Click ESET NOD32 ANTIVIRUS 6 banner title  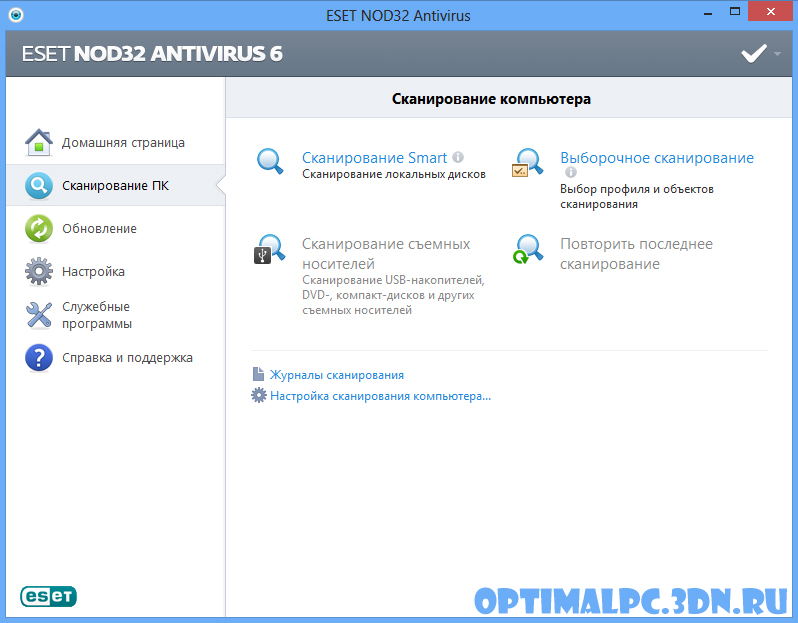[x=152, y=53]
